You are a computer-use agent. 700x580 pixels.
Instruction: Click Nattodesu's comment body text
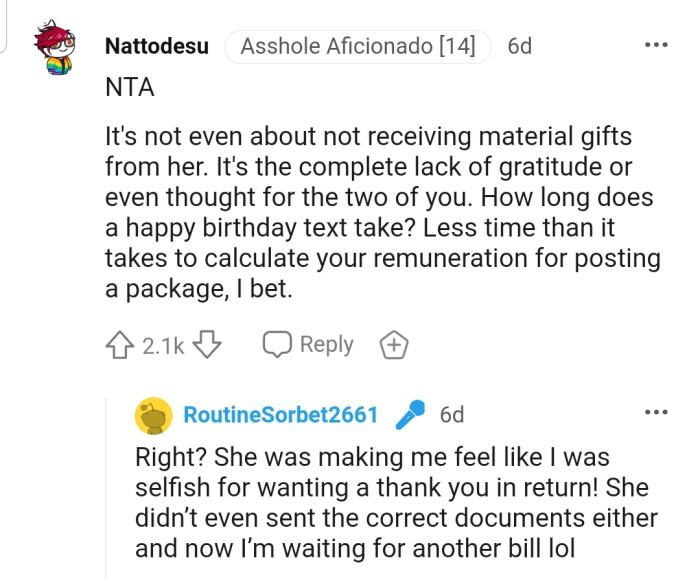(x=382, y=212)
